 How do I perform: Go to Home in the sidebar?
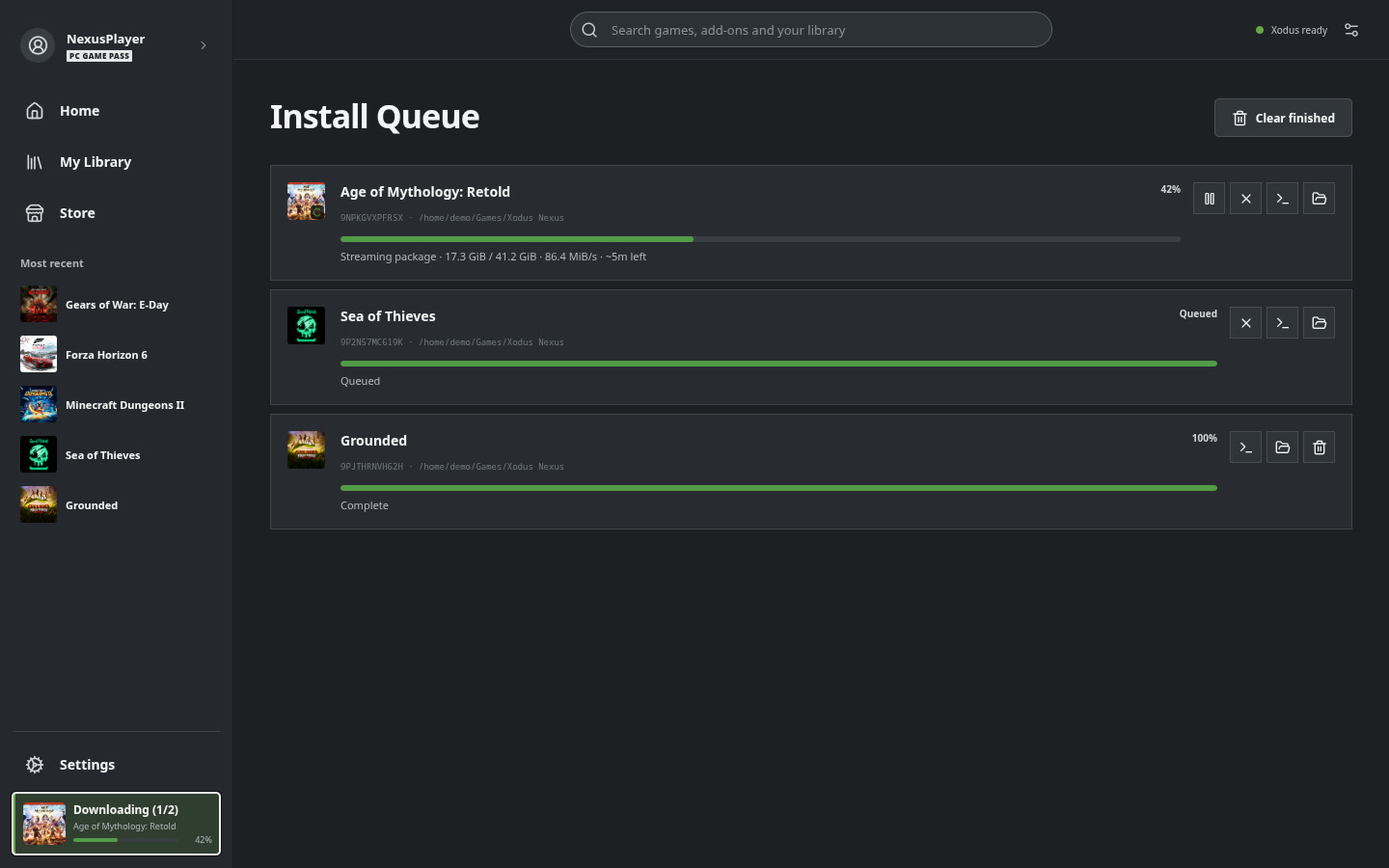(x=116, y=111)
